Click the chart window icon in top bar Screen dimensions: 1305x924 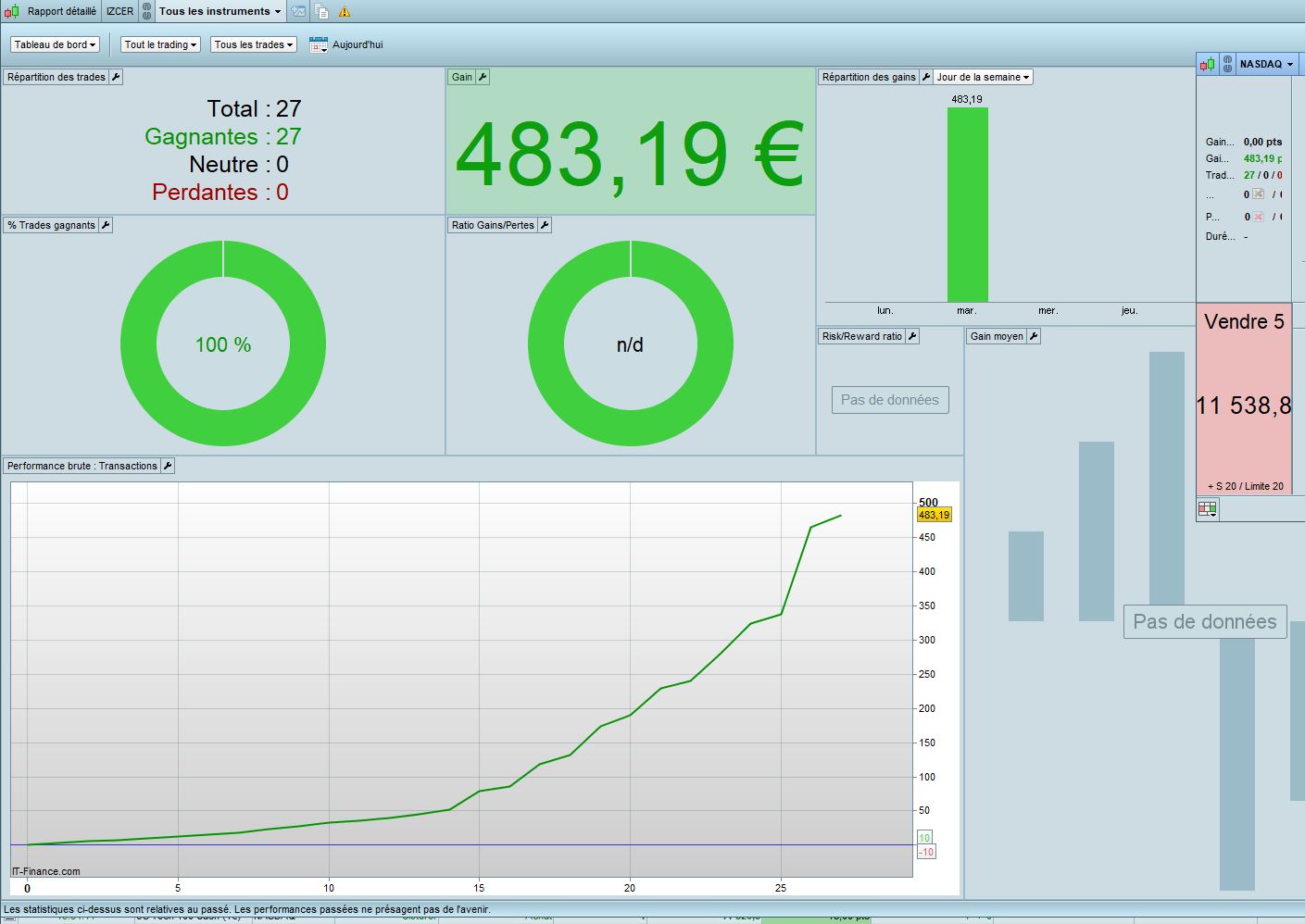click(298, 11)
